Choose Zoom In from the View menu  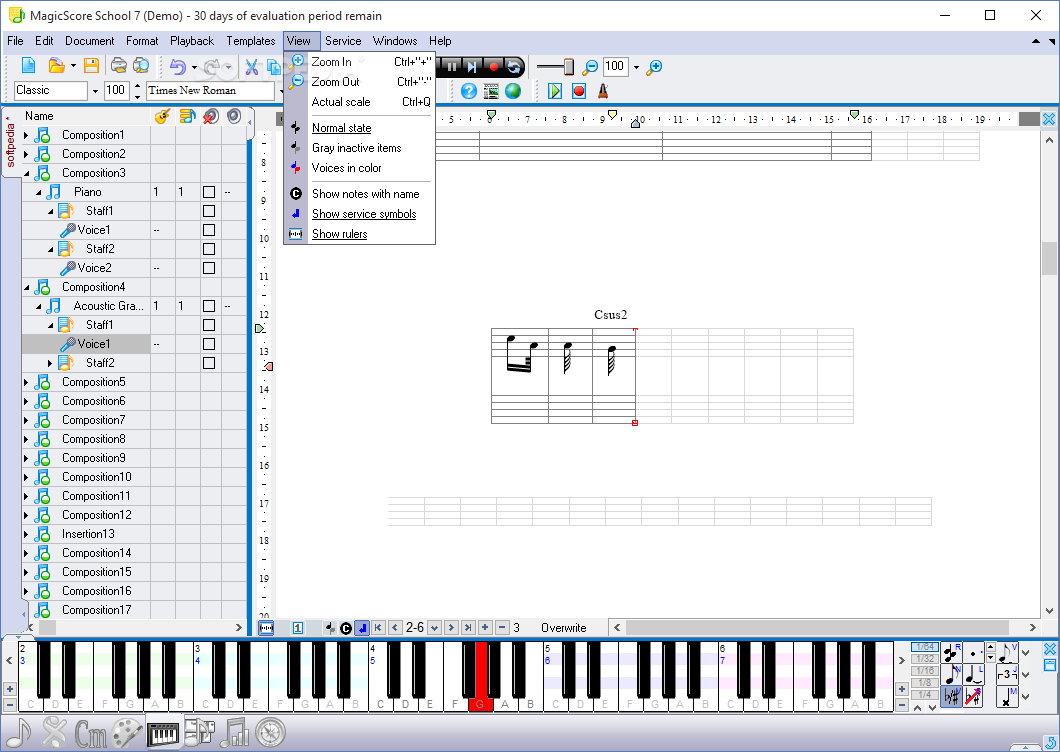359,62
